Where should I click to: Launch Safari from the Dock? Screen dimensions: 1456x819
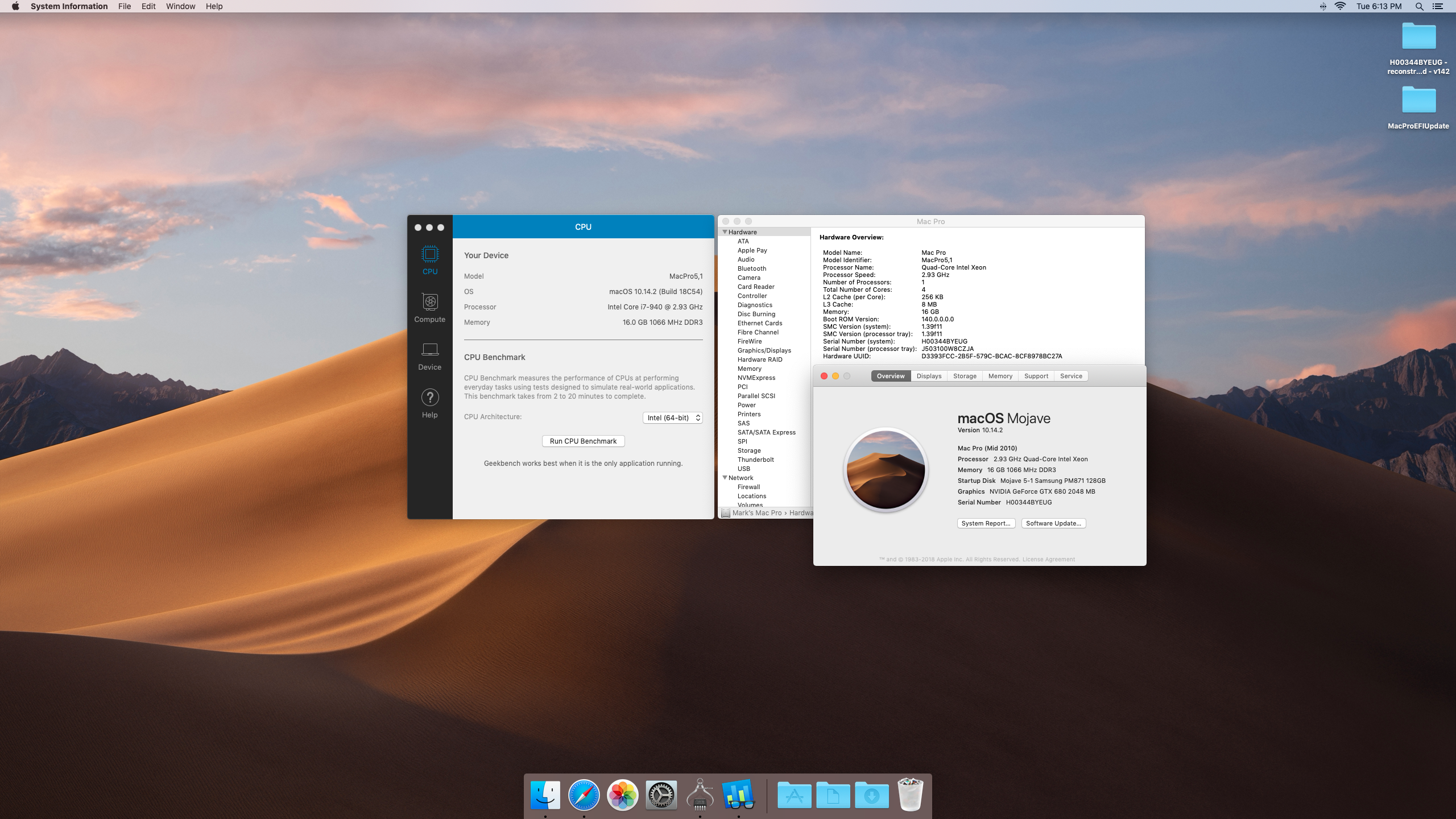pyautogui.click(x=584, y=795)
